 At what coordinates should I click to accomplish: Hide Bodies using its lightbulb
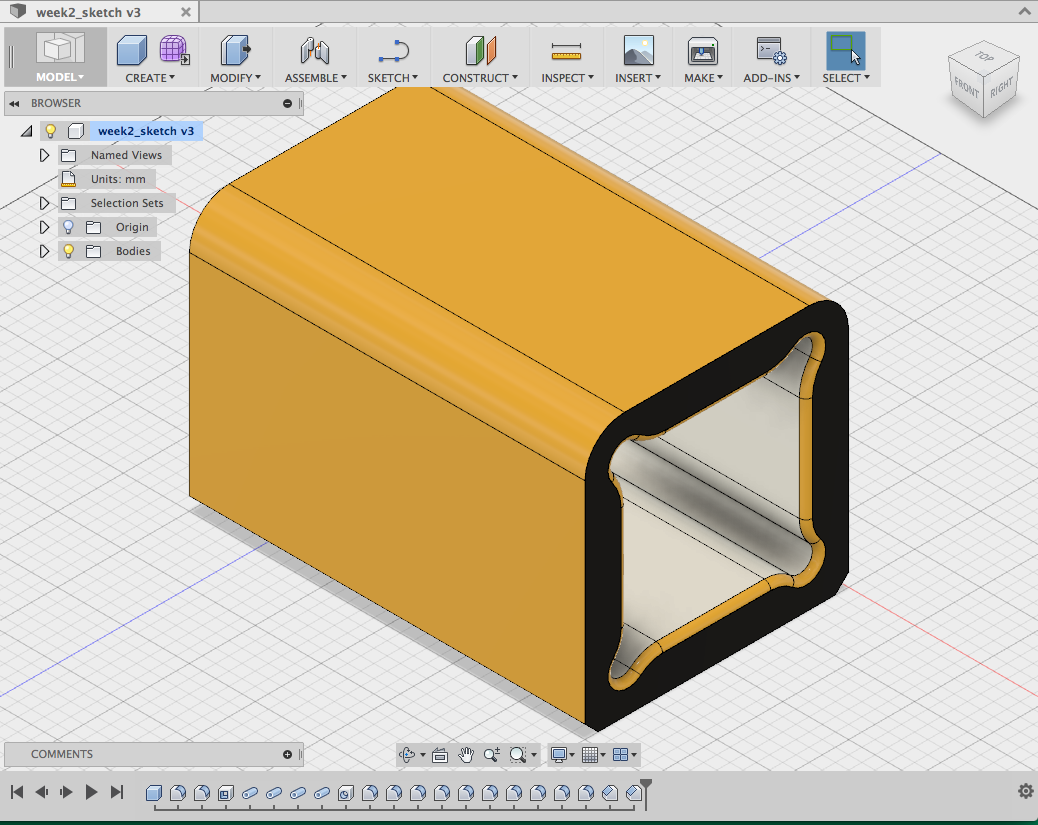(x=68, y=251)
